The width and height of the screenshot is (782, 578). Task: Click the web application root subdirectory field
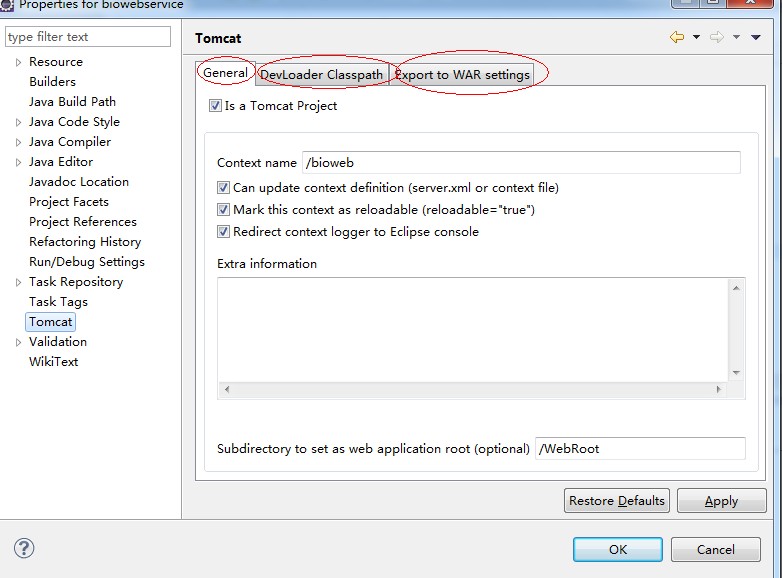click(x=640, y=448)
